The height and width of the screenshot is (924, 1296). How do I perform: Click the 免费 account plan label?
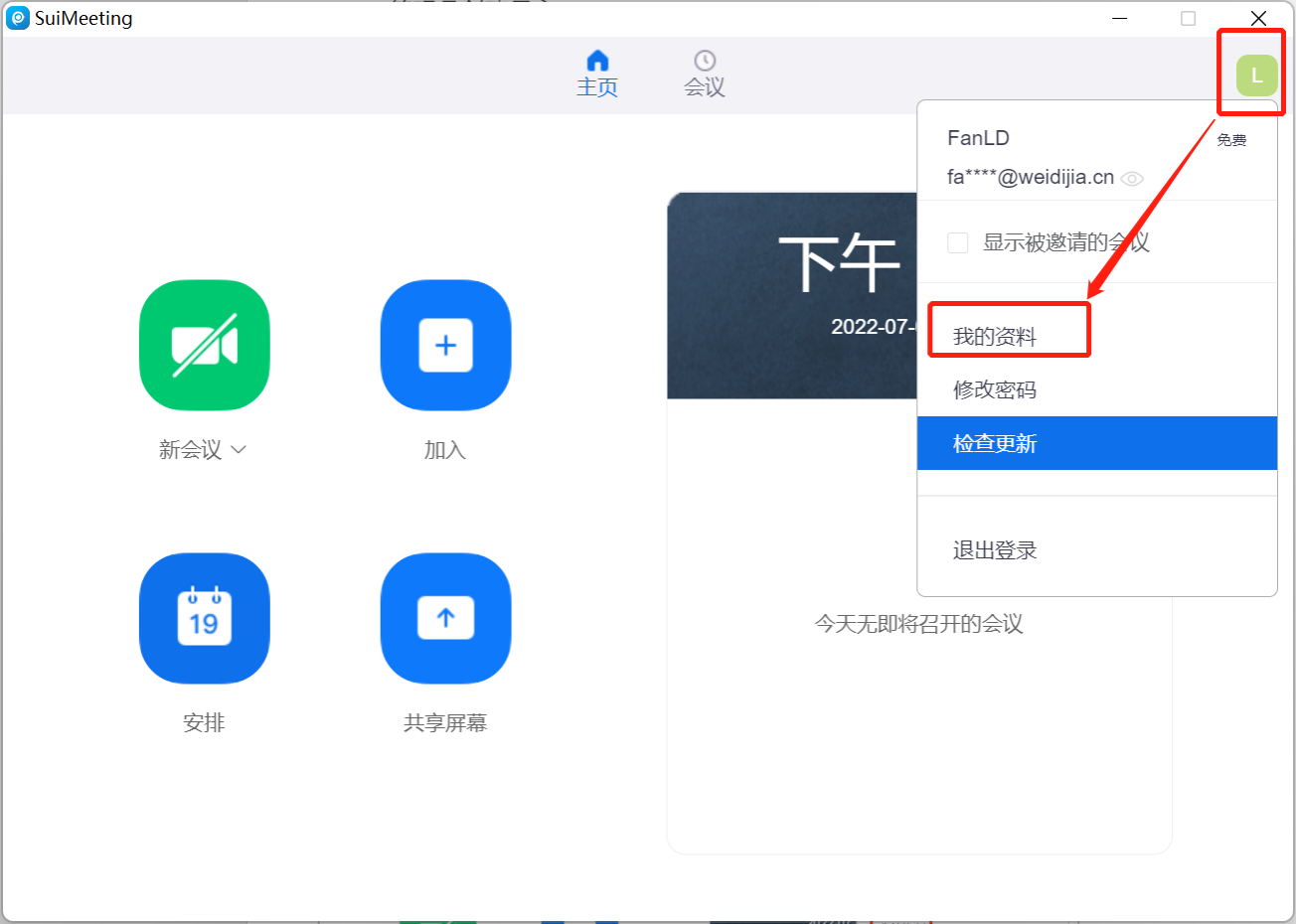[x=1231, y=140]
